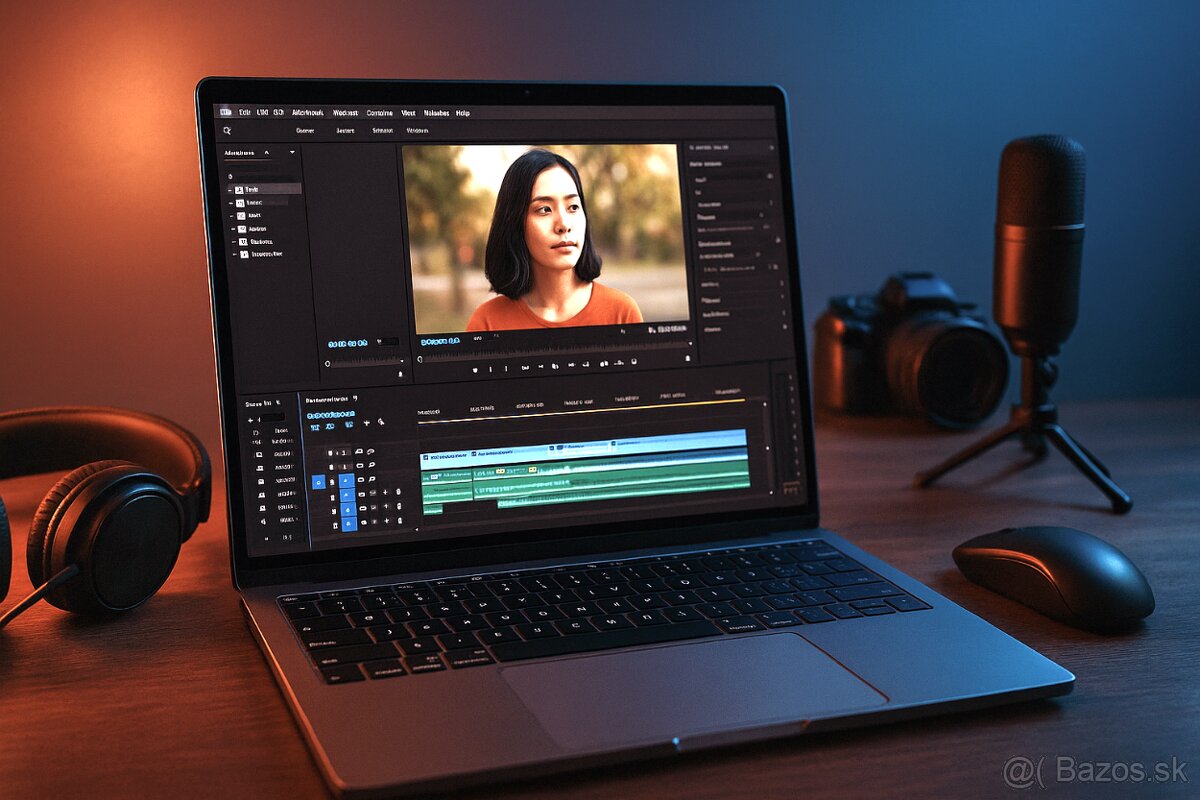1200x800 pixels.
Task: Click the blue timecode under the program monitor
Action: click(440, 342)
